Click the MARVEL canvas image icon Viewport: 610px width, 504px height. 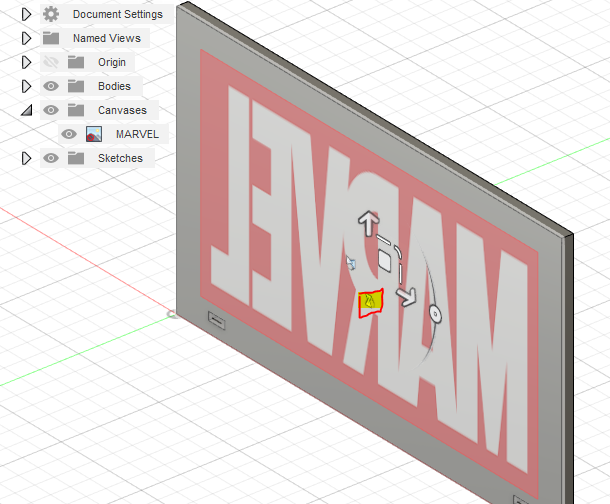(94, 134)
